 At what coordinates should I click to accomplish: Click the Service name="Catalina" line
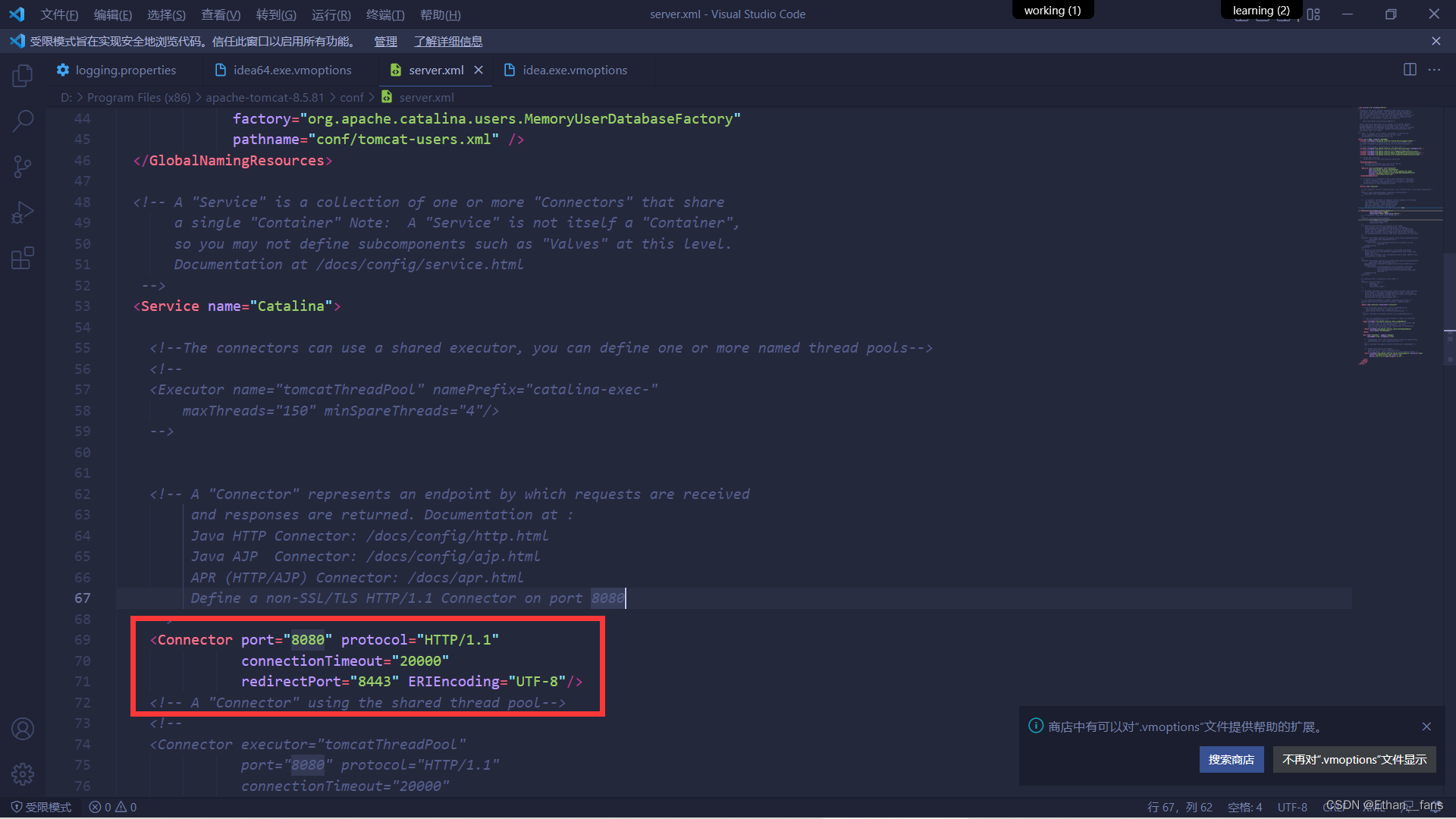[237, 306]
